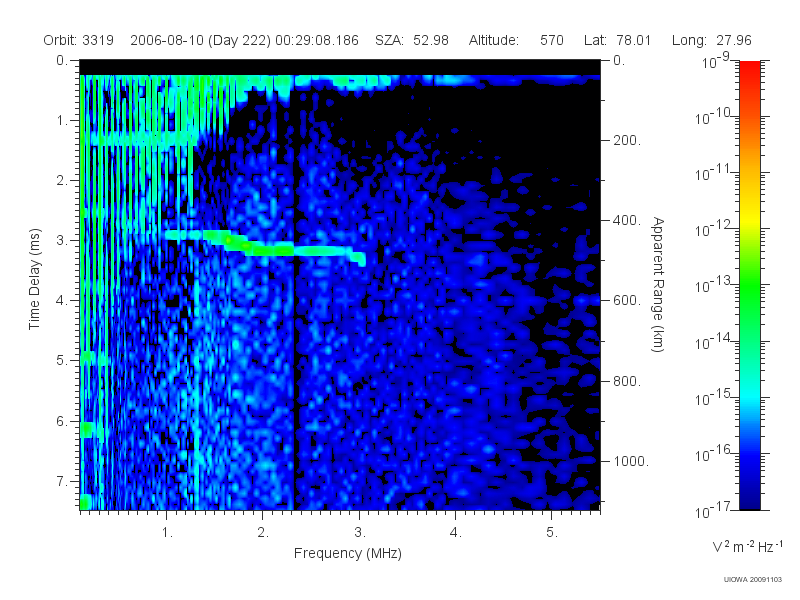Click the 'Orbit: 3319' header text
This screenshot has width=800, height=600.
(x=79, y=40)
